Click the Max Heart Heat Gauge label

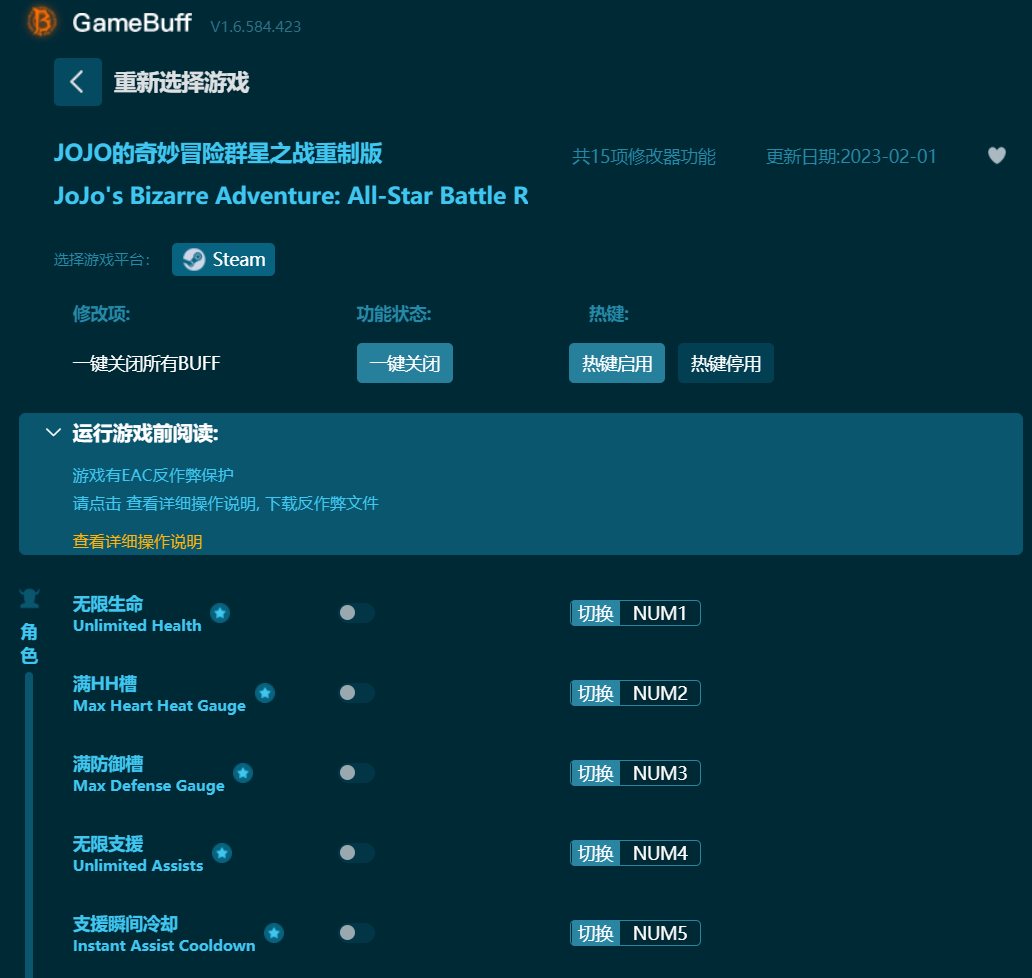(x=159, y=706)
